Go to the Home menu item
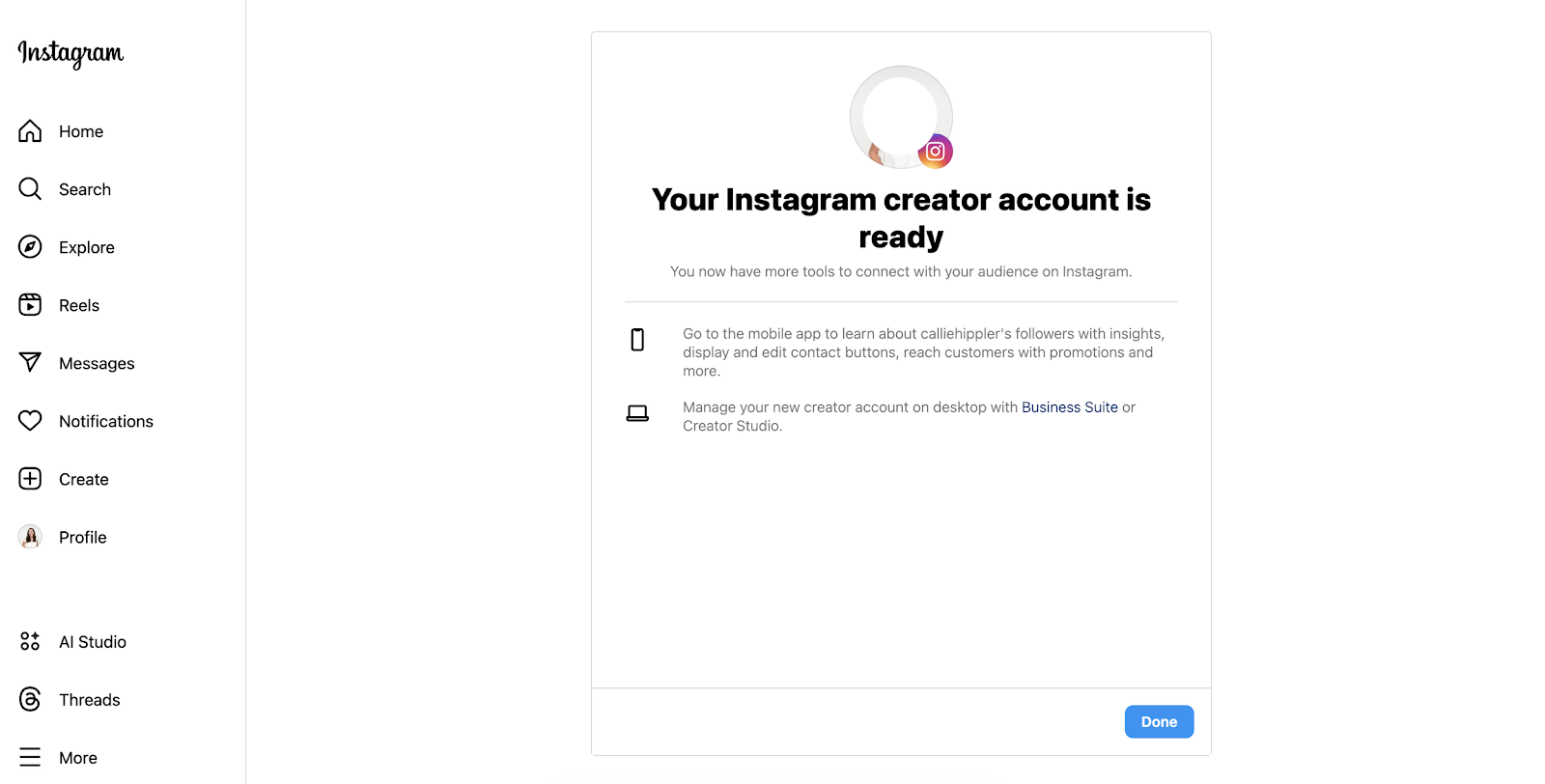 [81, 131]
